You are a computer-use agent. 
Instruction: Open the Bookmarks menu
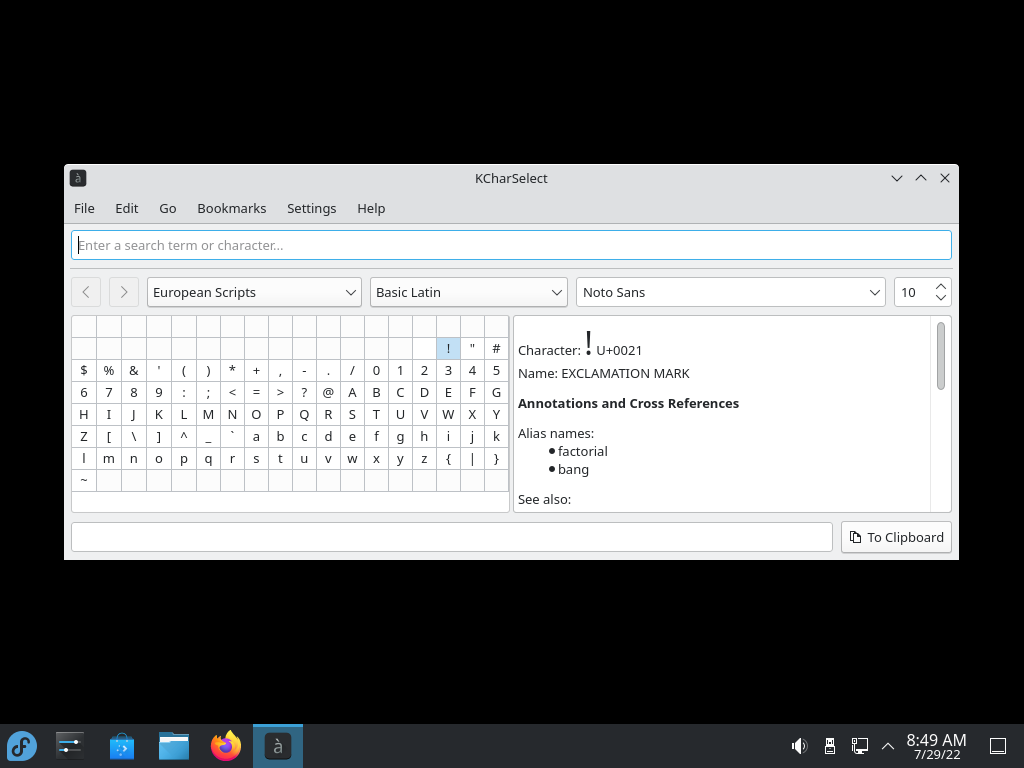(232, 208)
